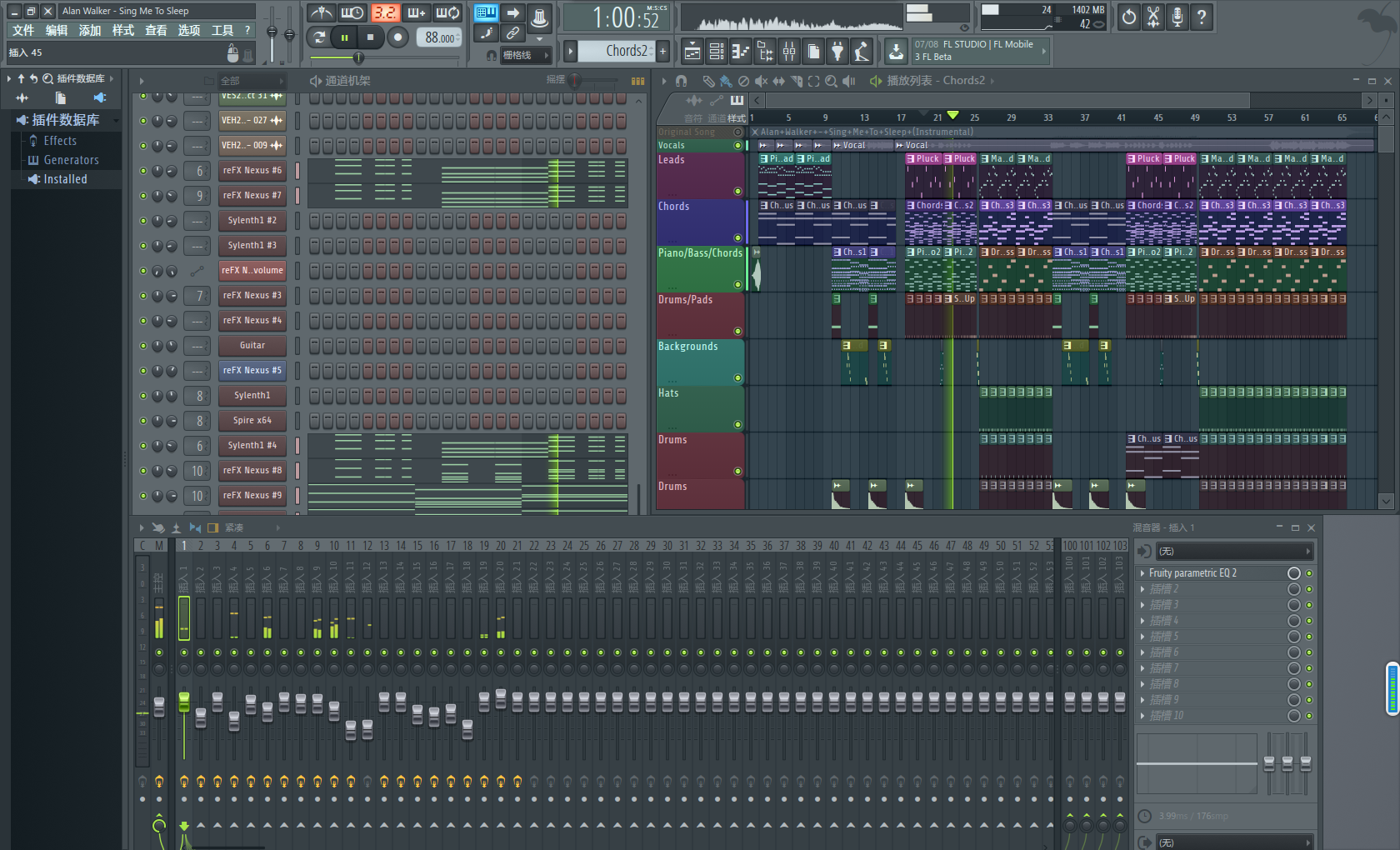Open the Sylenth1 #2 channel button
This screenshot has width=1400, height=850.
point(252,221)
